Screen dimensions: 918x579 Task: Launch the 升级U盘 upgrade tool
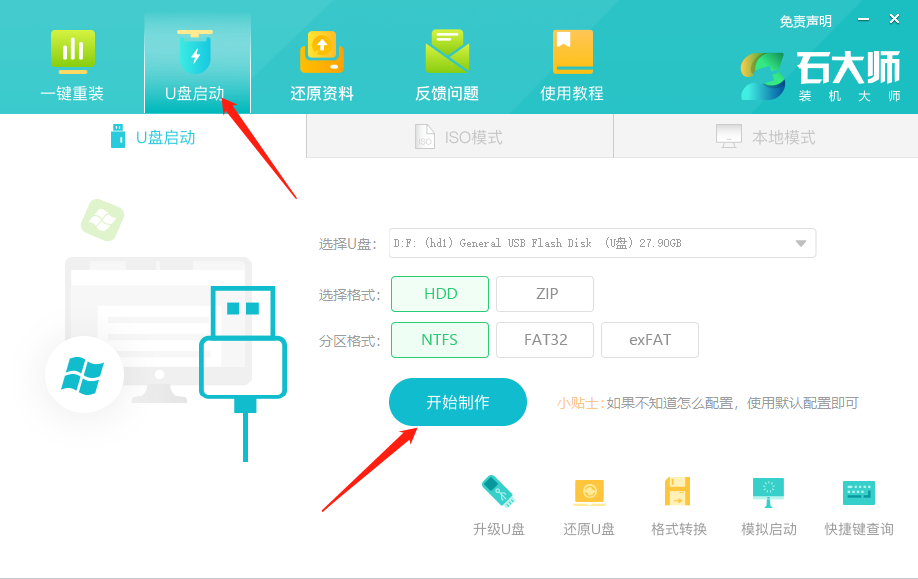point(497,503)
